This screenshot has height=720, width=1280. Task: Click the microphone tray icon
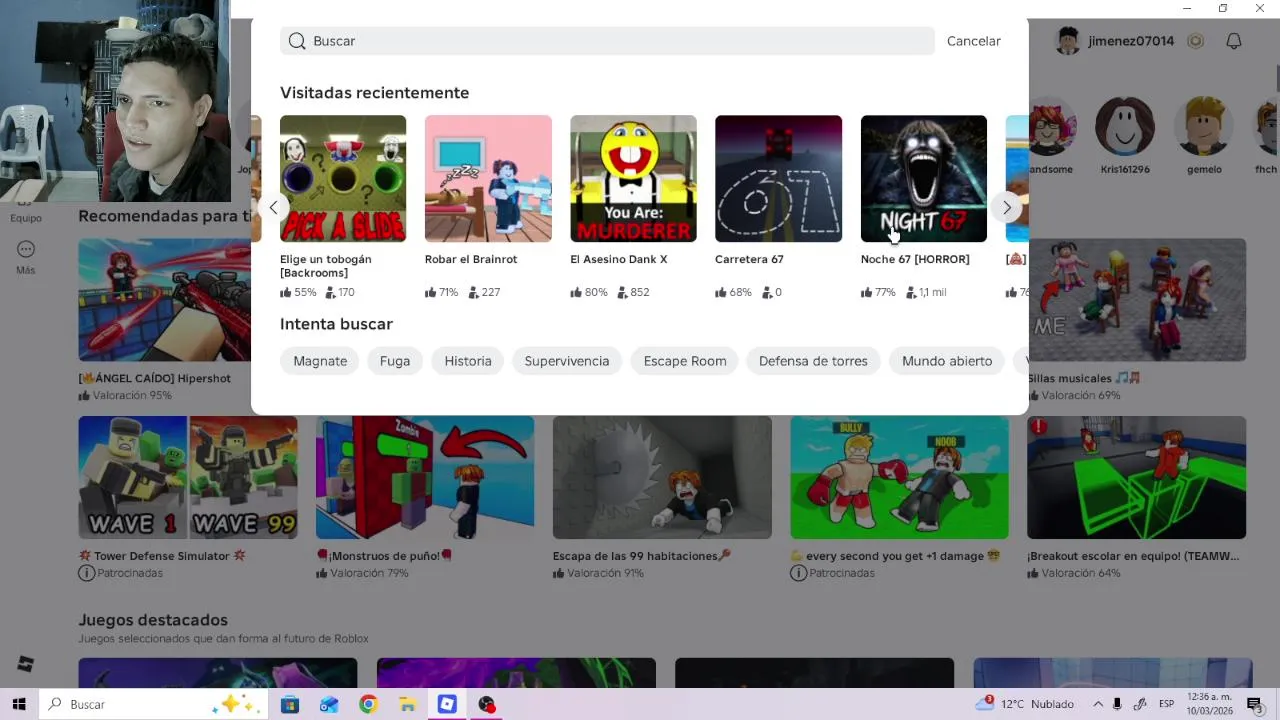pyautogui.click(x=1117, y=704)
